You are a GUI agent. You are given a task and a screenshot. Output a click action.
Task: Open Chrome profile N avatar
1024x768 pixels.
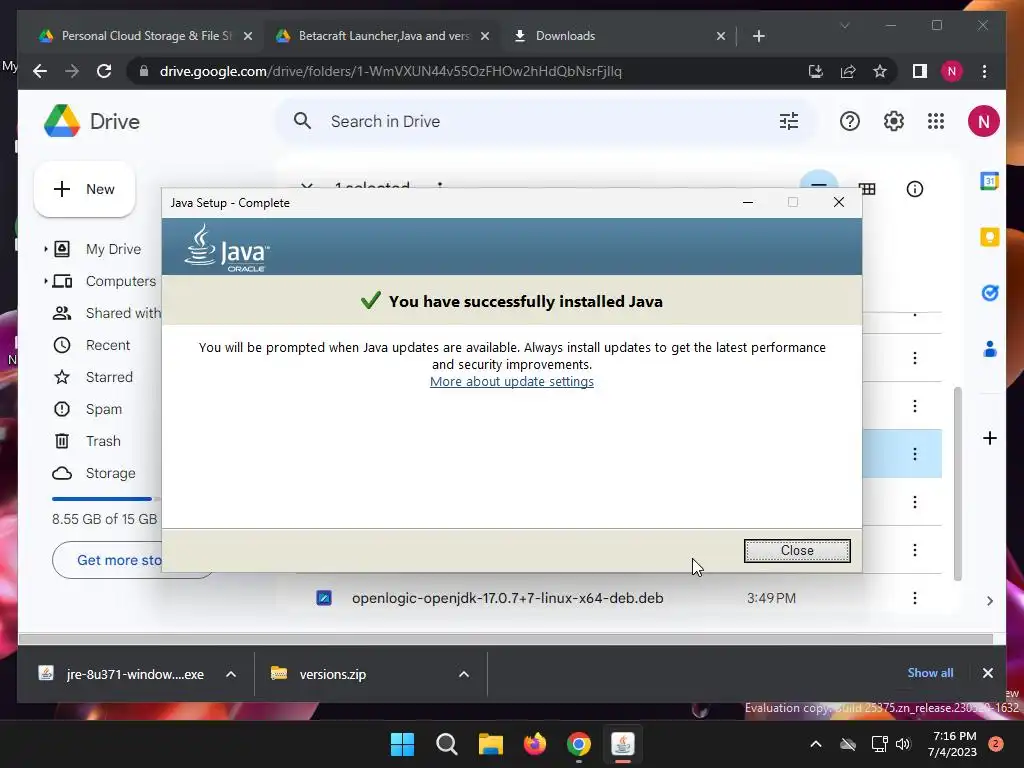click(952, 71)
